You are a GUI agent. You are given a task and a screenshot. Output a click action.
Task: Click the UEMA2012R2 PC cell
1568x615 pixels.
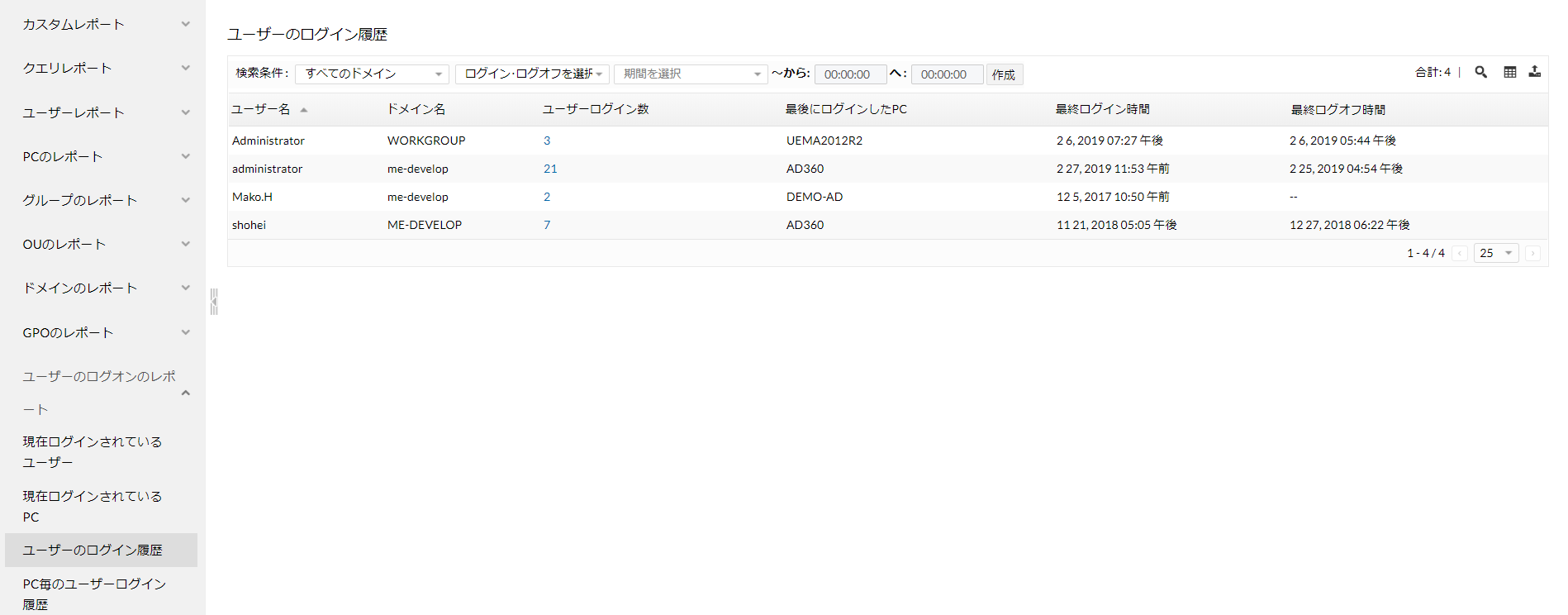824,141
